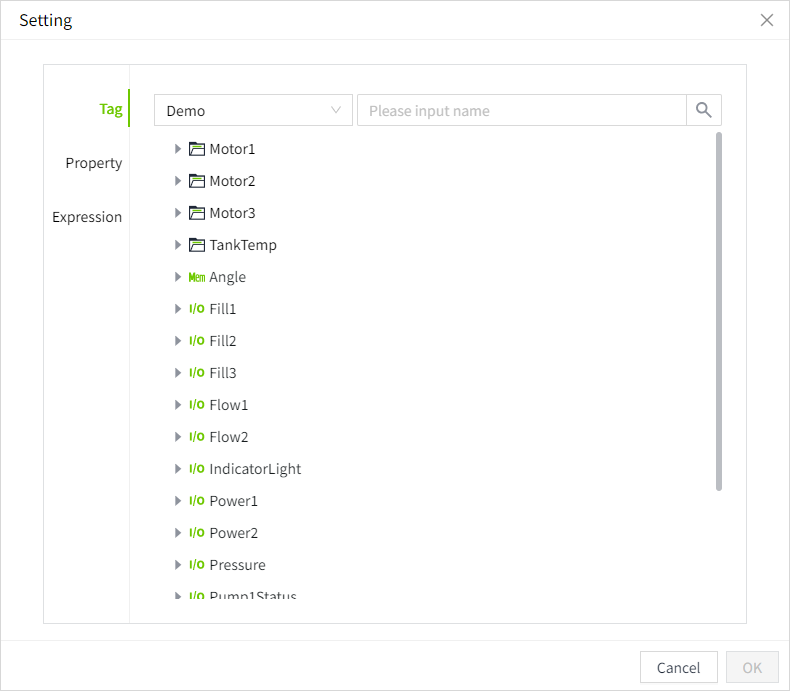Expand the Flow1 tag node
The height and width of the screenshot is (691, 790).
click(x=178, y=405)
